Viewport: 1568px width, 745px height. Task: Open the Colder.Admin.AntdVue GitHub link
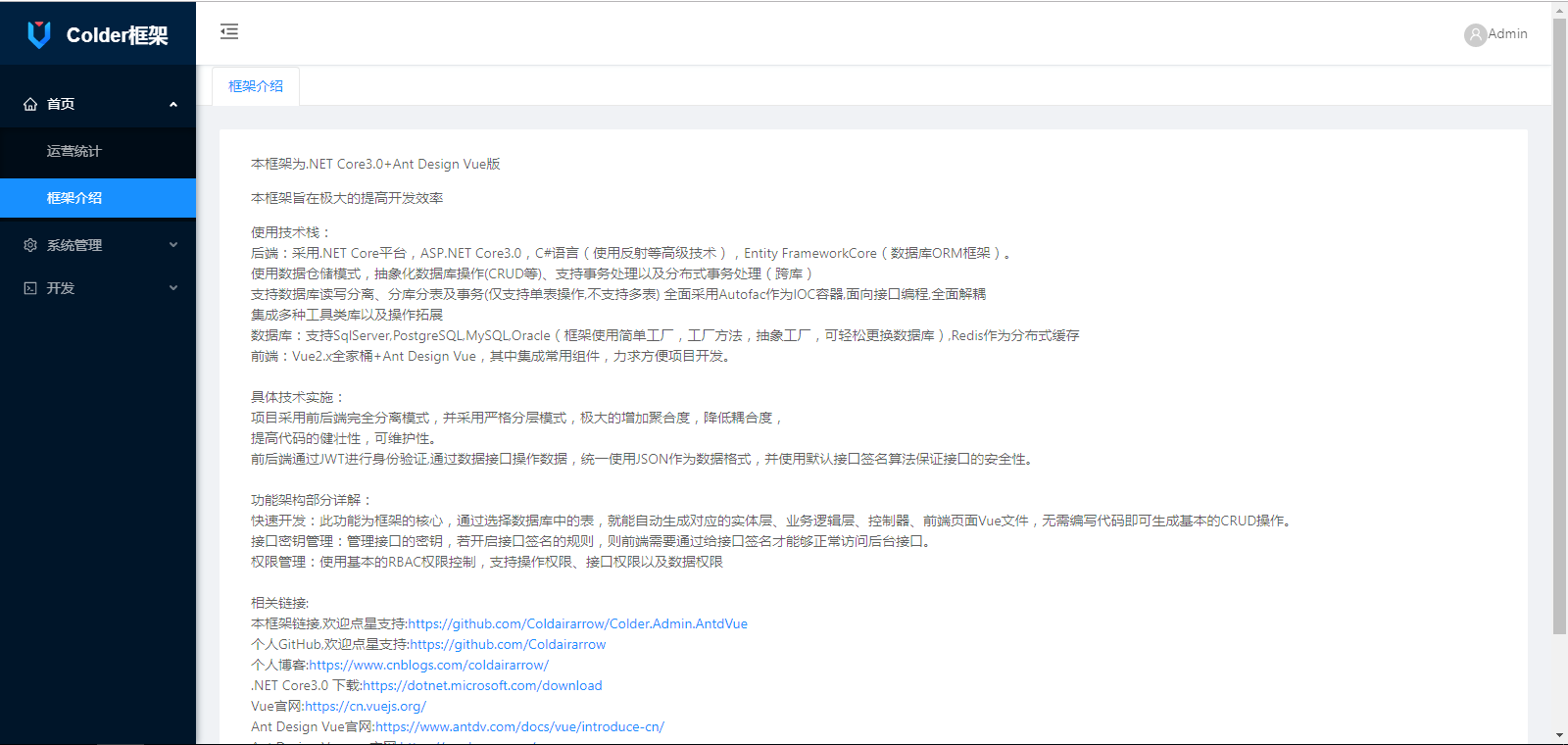tap(577, 623)
